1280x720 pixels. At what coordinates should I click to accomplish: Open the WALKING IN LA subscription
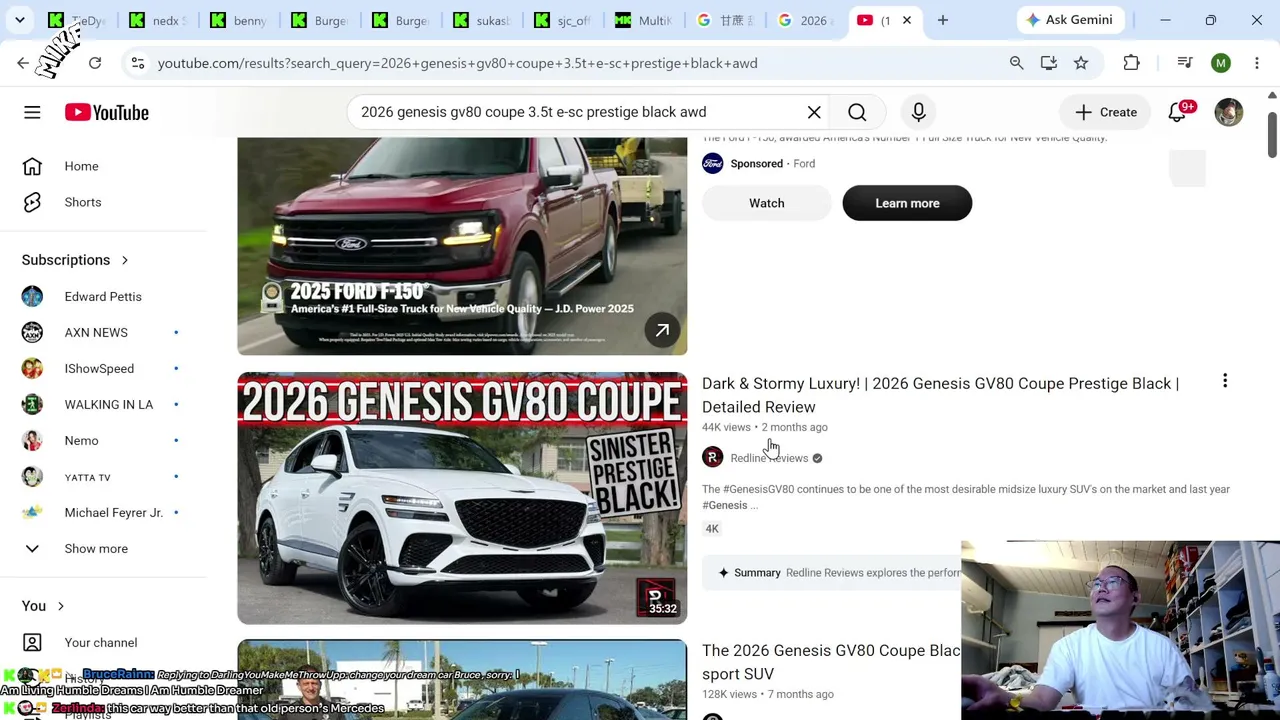coord(104,404)
